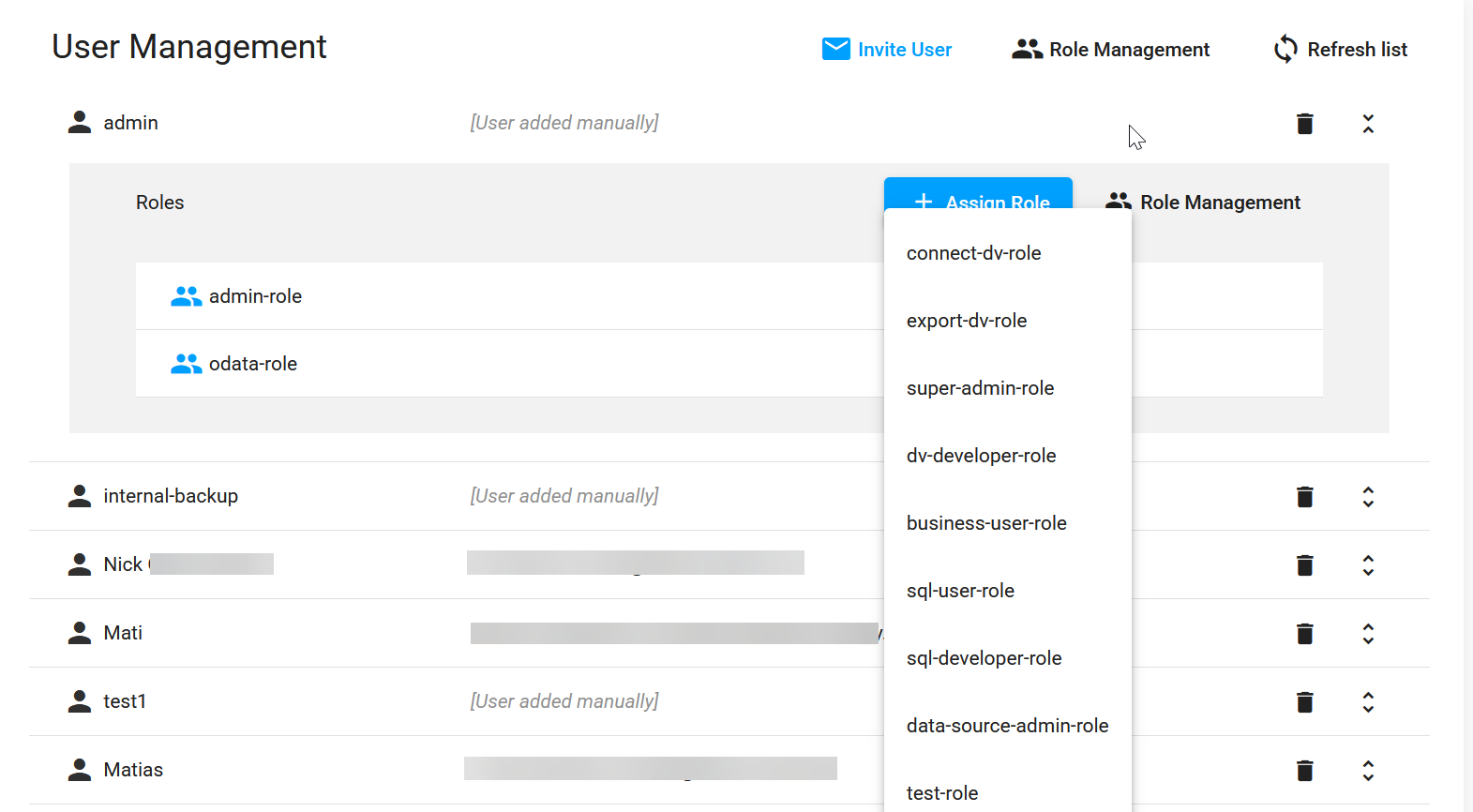Expand the test1 user row
Screen dimensions: 1473x812
[x=1368, y=702]
